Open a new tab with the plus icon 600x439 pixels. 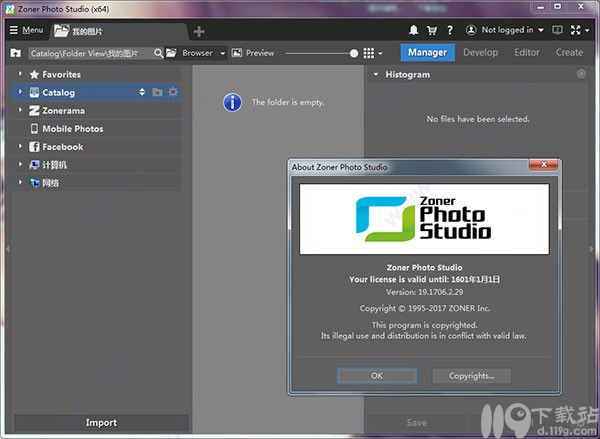pos(199,31)
